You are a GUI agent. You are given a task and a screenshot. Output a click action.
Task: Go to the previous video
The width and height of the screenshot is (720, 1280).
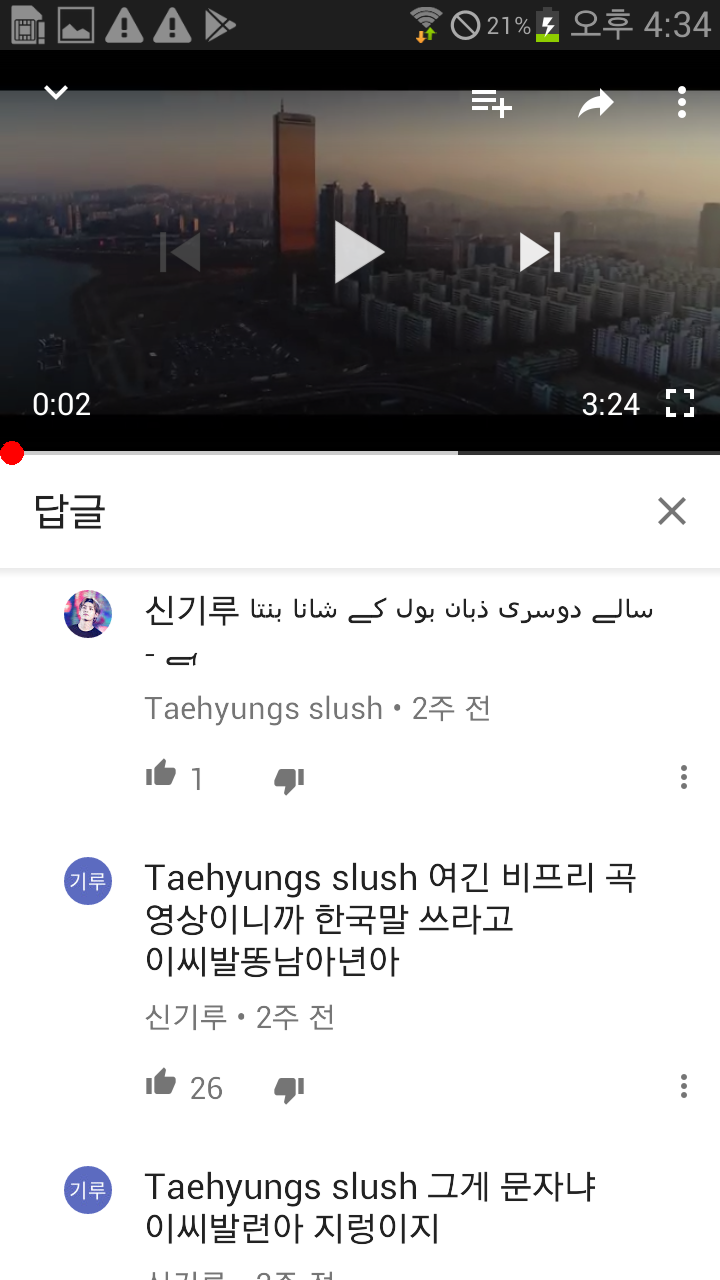tap(180, 252)
